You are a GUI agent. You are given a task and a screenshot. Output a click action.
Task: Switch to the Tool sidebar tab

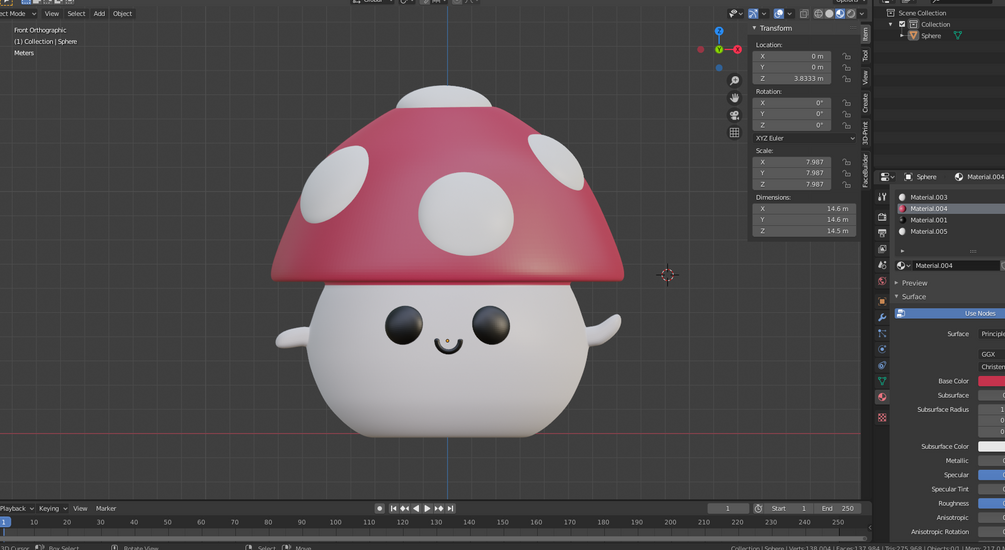point(866,56)
